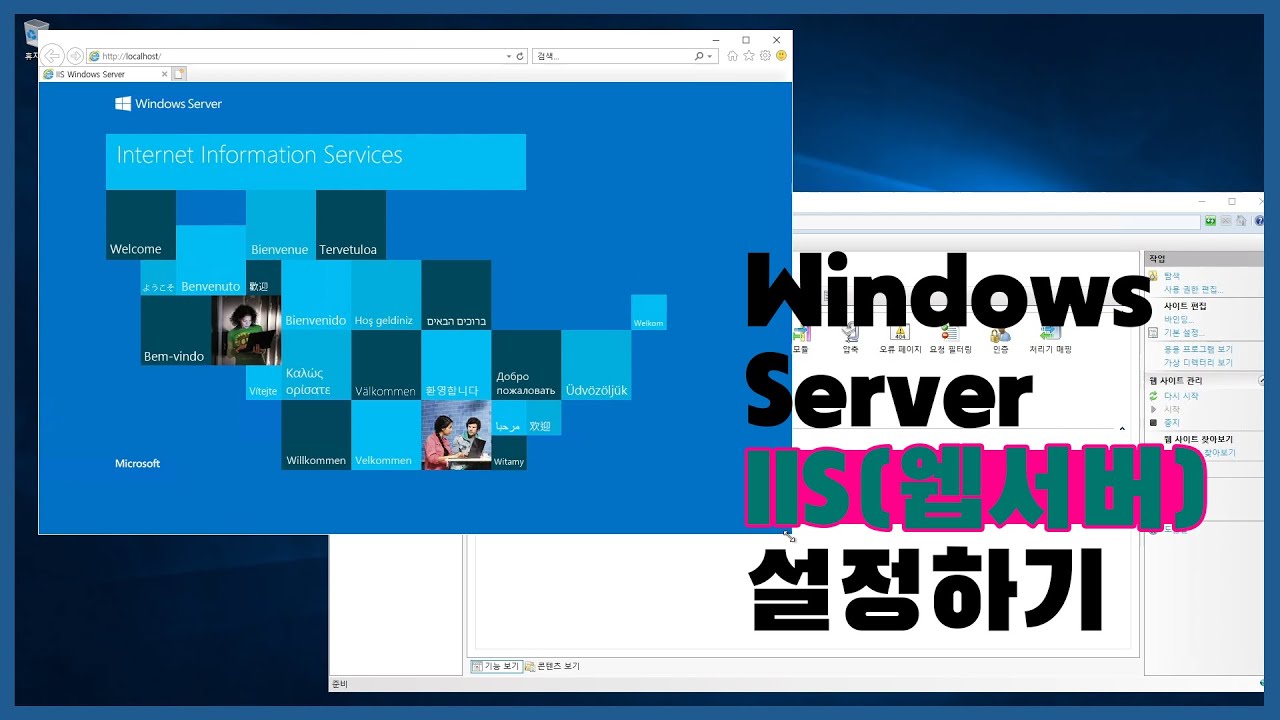Open 기본 설정 basic settings link
The height and width of the screenshot is (720, 1280).
click(1184, 333)
